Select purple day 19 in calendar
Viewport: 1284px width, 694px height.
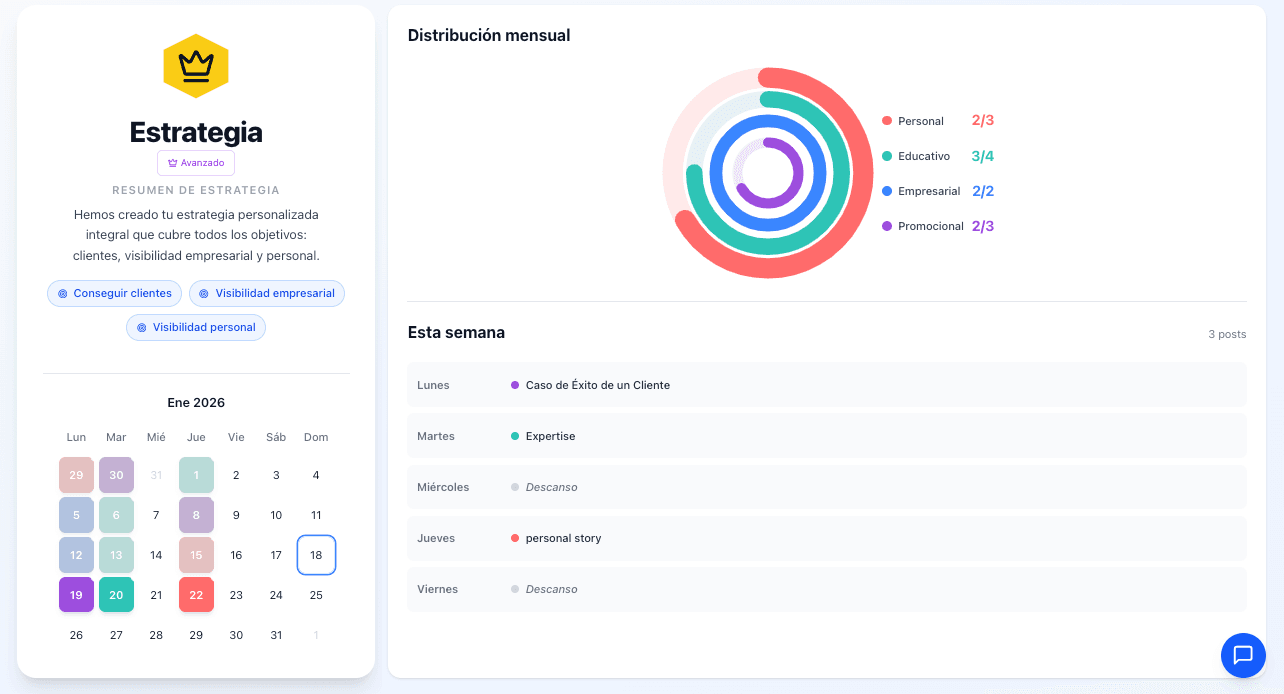76,595
